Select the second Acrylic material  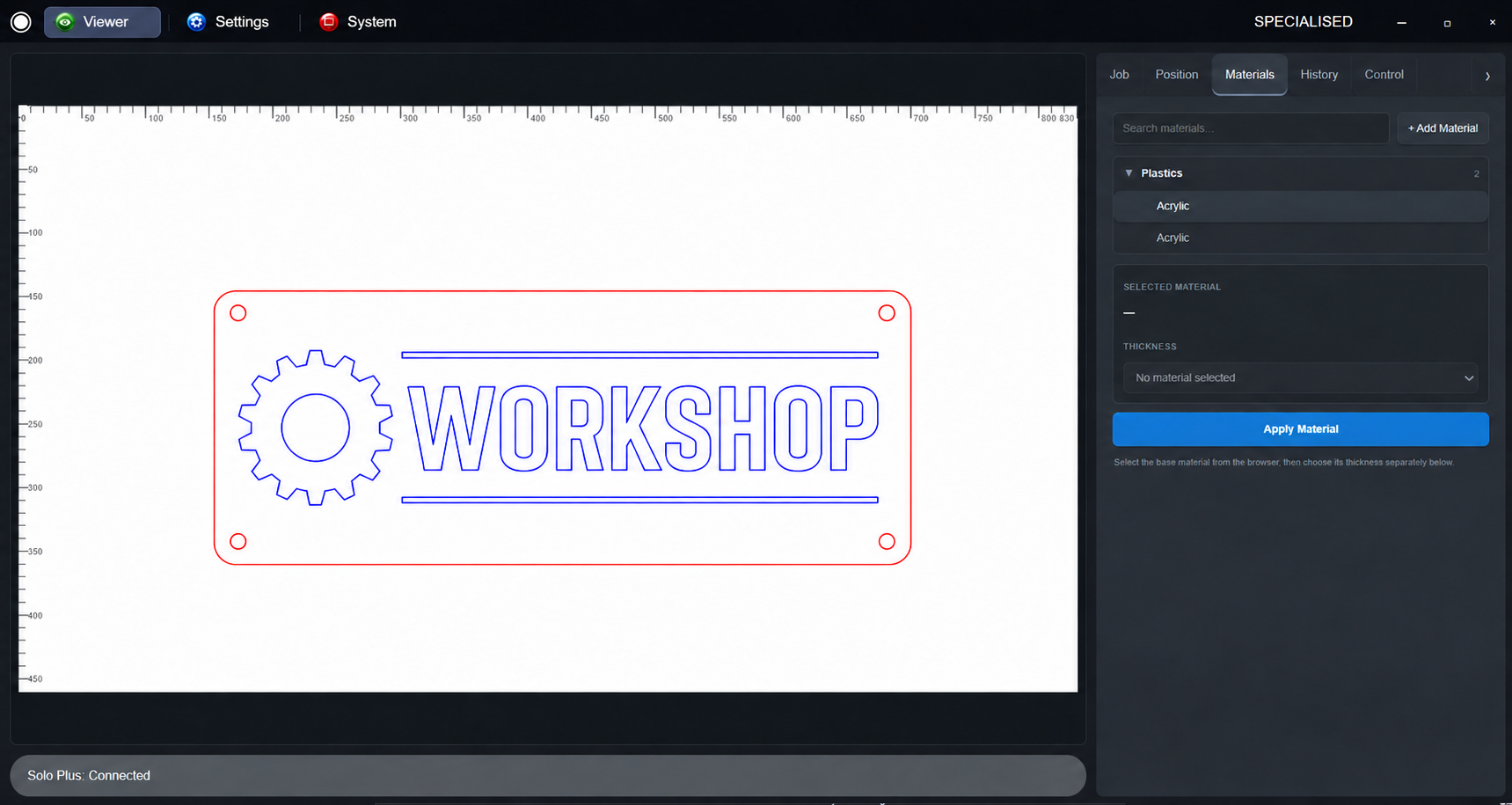click(x=1300, y=238)
